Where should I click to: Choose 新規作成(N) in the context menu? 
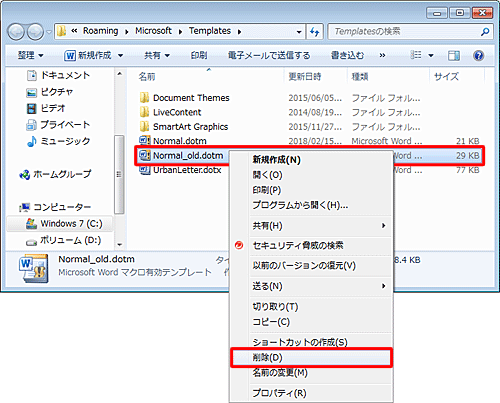coord(310,160)
